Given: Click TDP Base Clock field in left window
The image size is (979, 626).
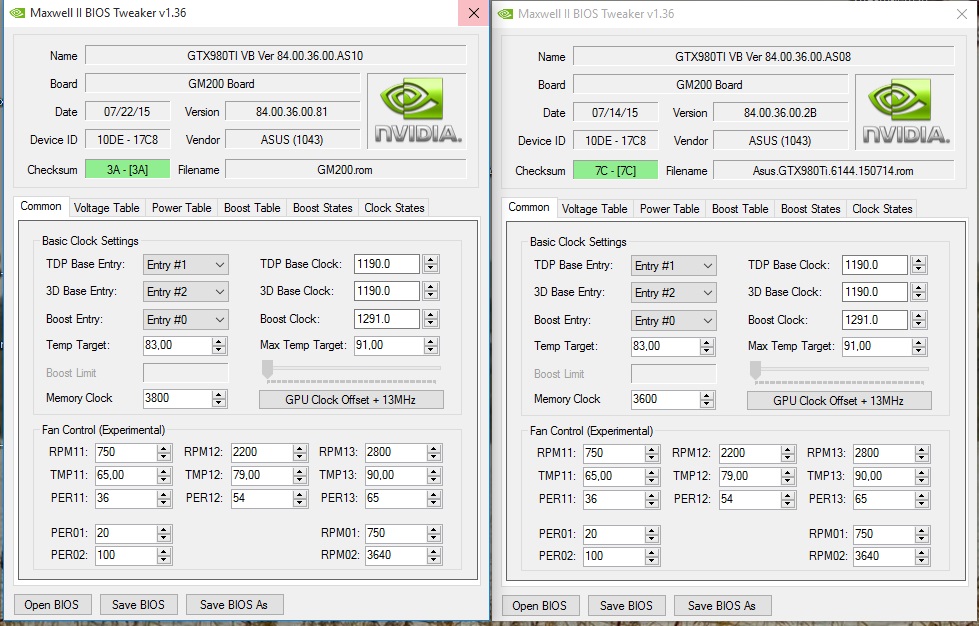Looking at the screenshot, I should click(x=386, y=264).
